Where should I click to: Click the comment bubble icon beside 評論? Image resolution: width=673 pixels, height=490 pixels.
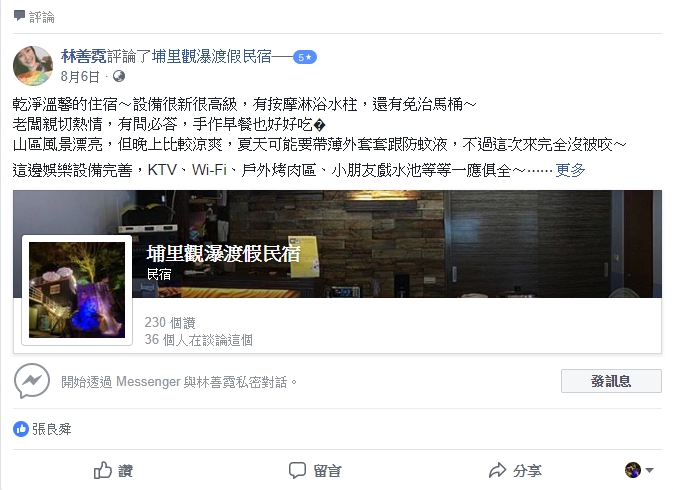(19, 16)
